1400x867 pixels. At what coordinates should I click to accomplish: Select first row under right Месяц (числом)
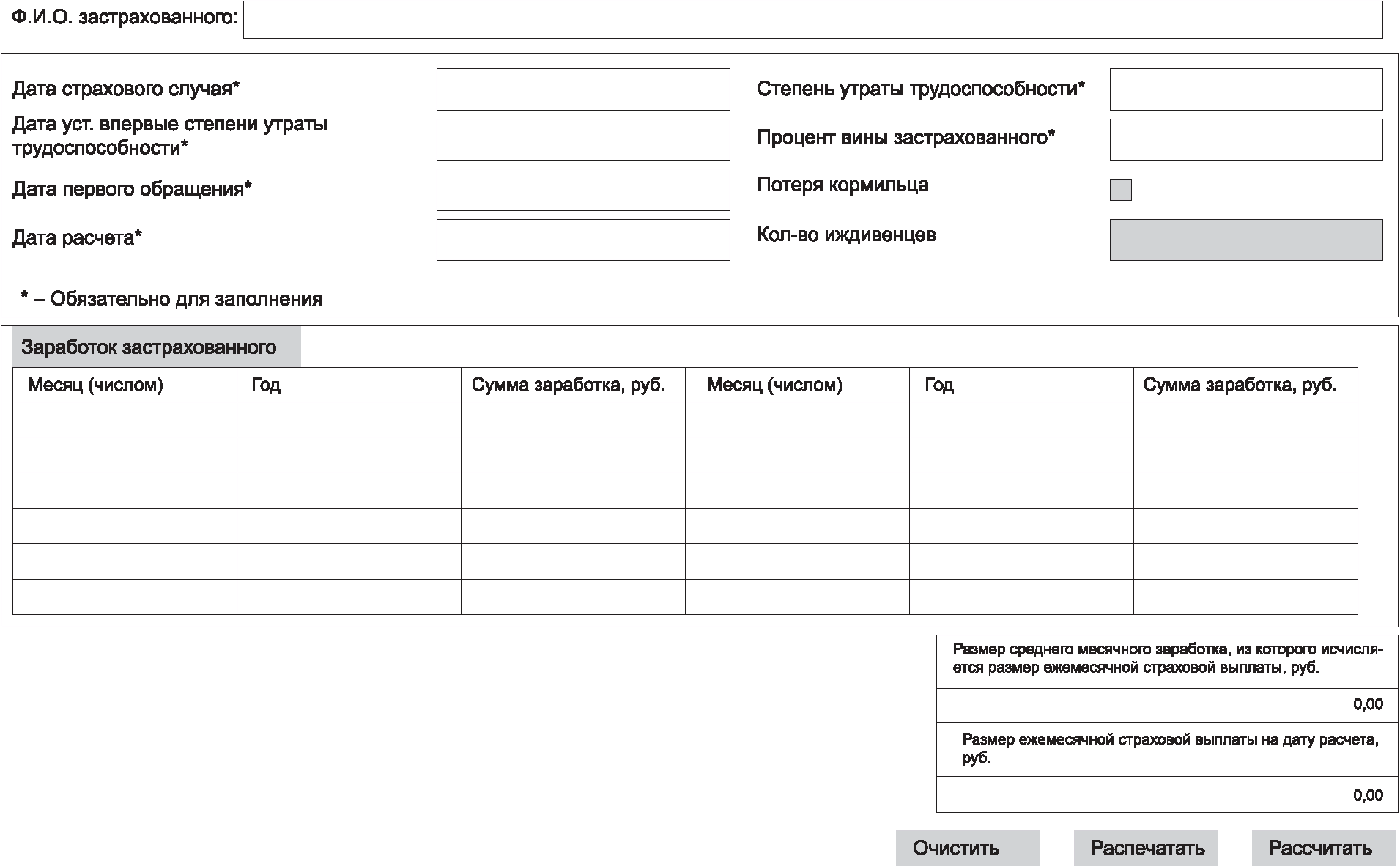tap(797, 420)
